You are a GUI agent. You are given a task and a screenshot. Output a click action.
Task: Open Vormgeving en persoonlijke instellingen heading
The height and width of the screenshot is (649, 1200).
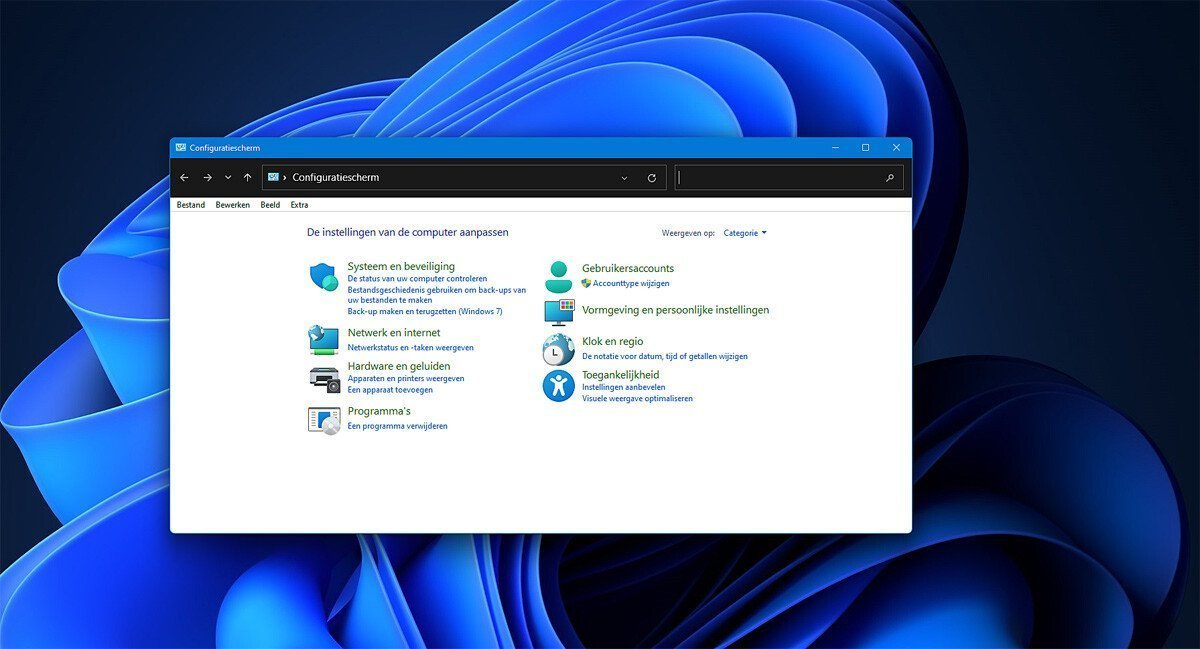pyautogui.click(x=676, y=310)
